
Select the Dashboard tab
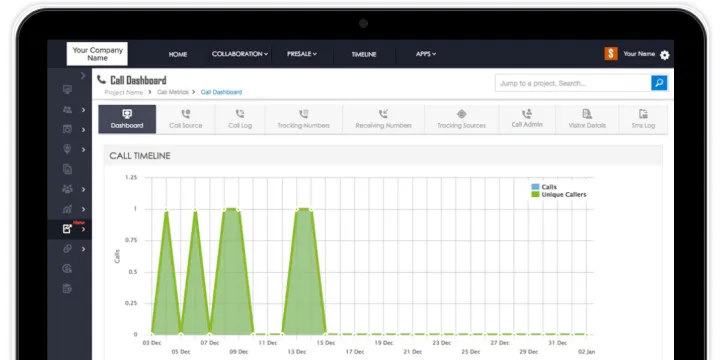tap(127, 119)
